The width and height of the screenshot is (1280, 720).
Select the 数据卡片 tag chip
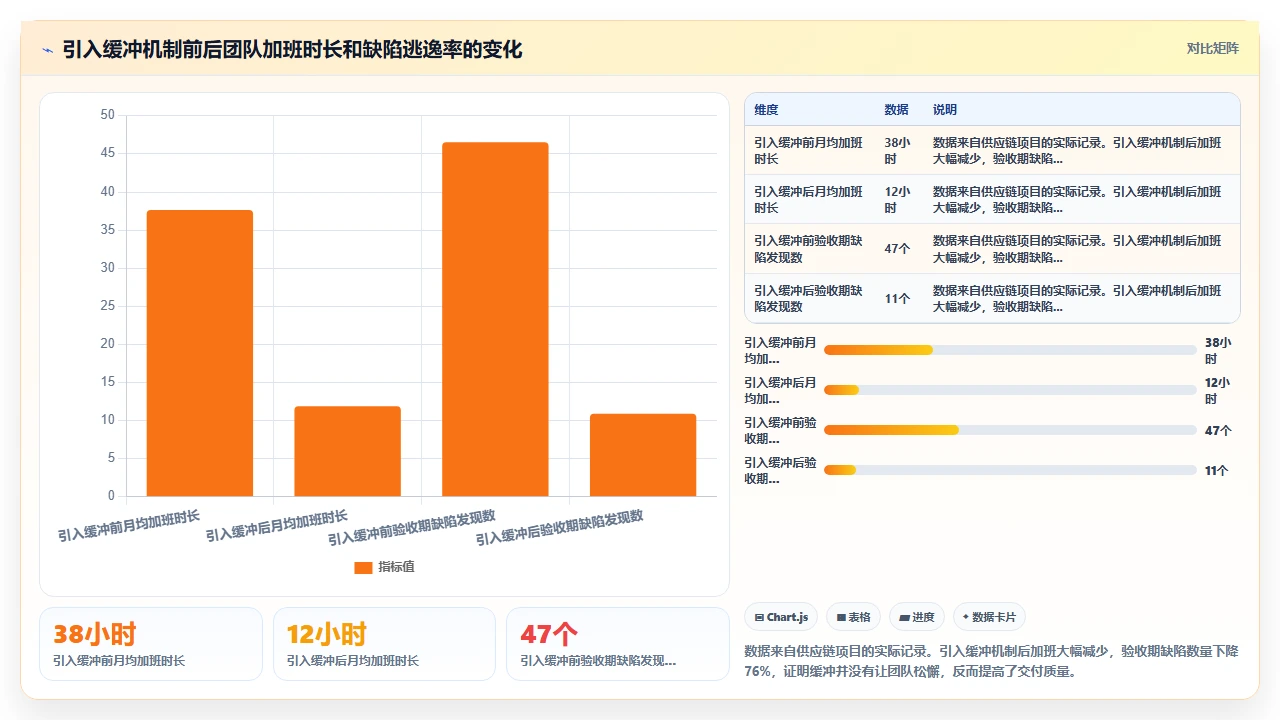point(989,617)
